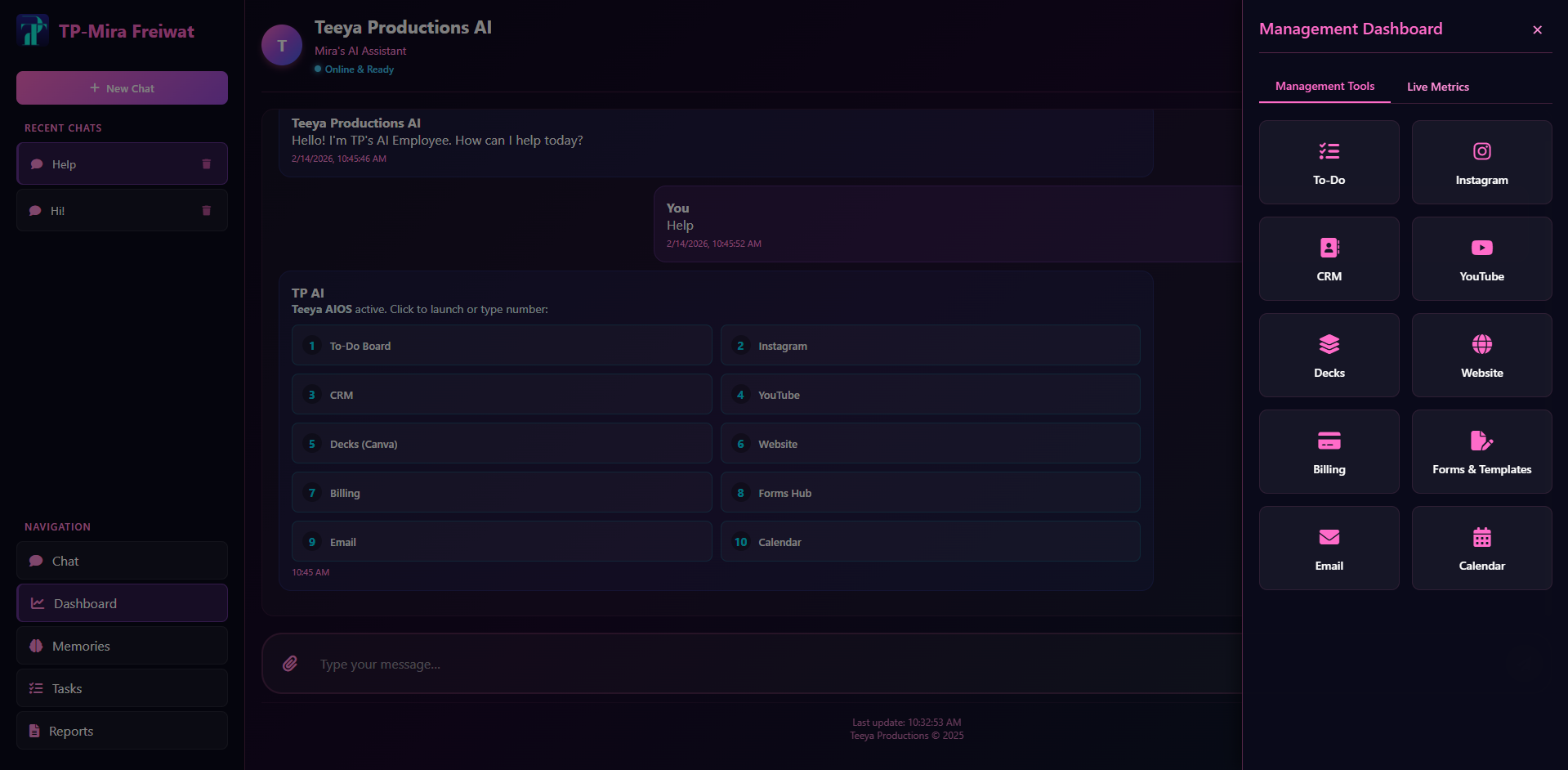This screenshot has height=770, width=1568.
Task: Open the To-Do checklist tool icon
Action: pos(1329,151)
